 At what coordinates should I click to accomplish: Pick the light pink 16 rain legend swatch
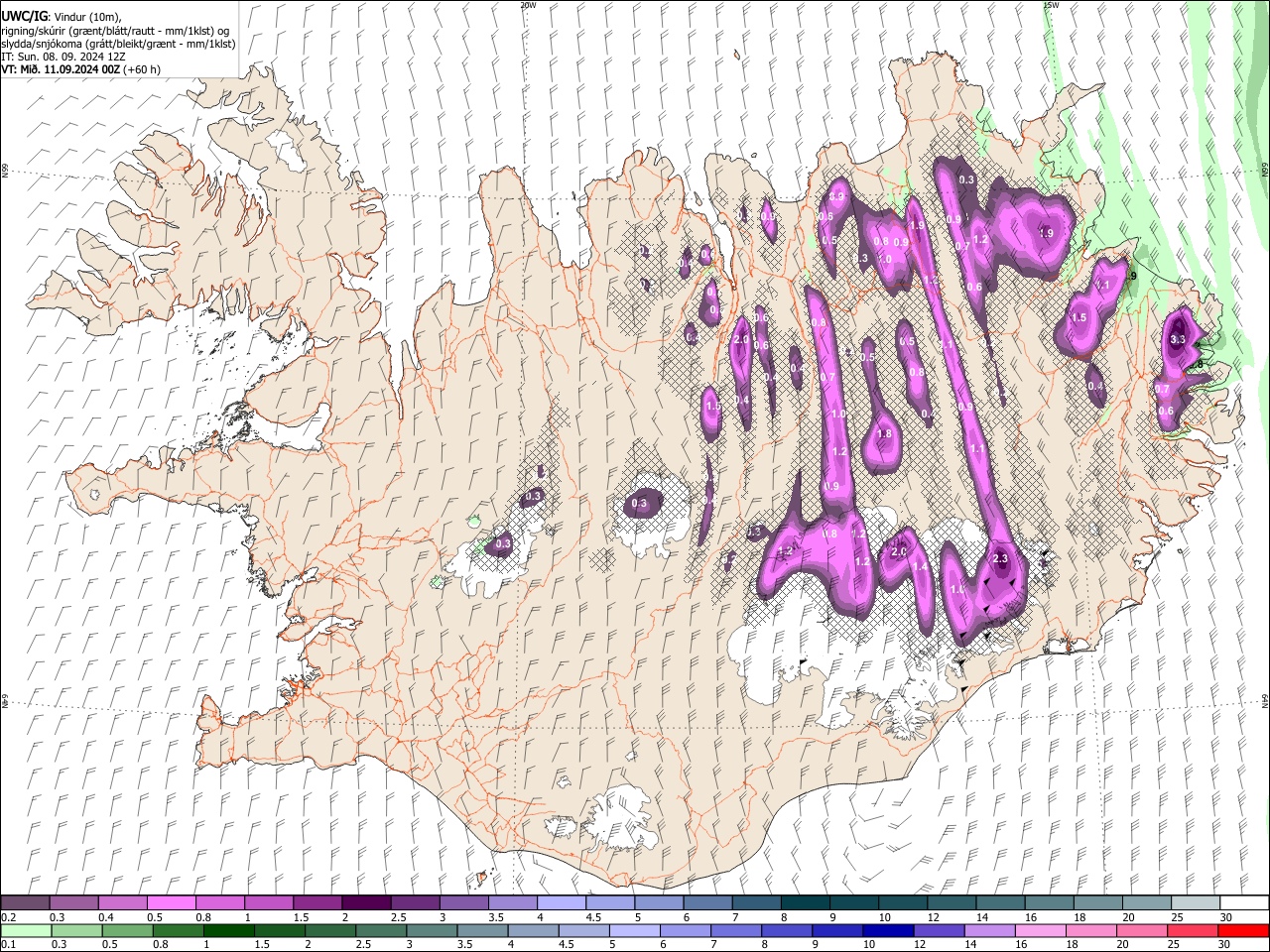[x=1041, y=931]
